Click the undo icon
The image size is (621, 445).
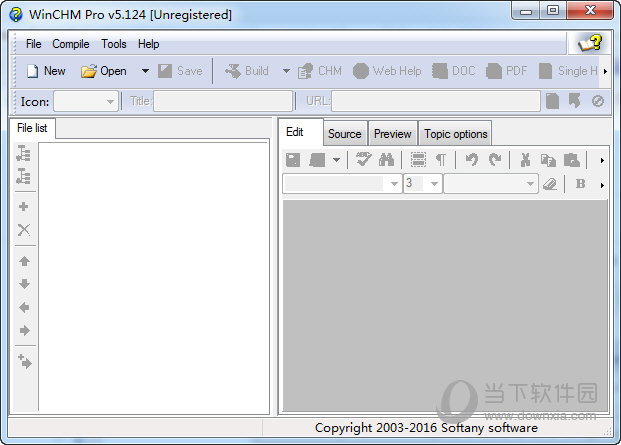(x=472, y=160)
